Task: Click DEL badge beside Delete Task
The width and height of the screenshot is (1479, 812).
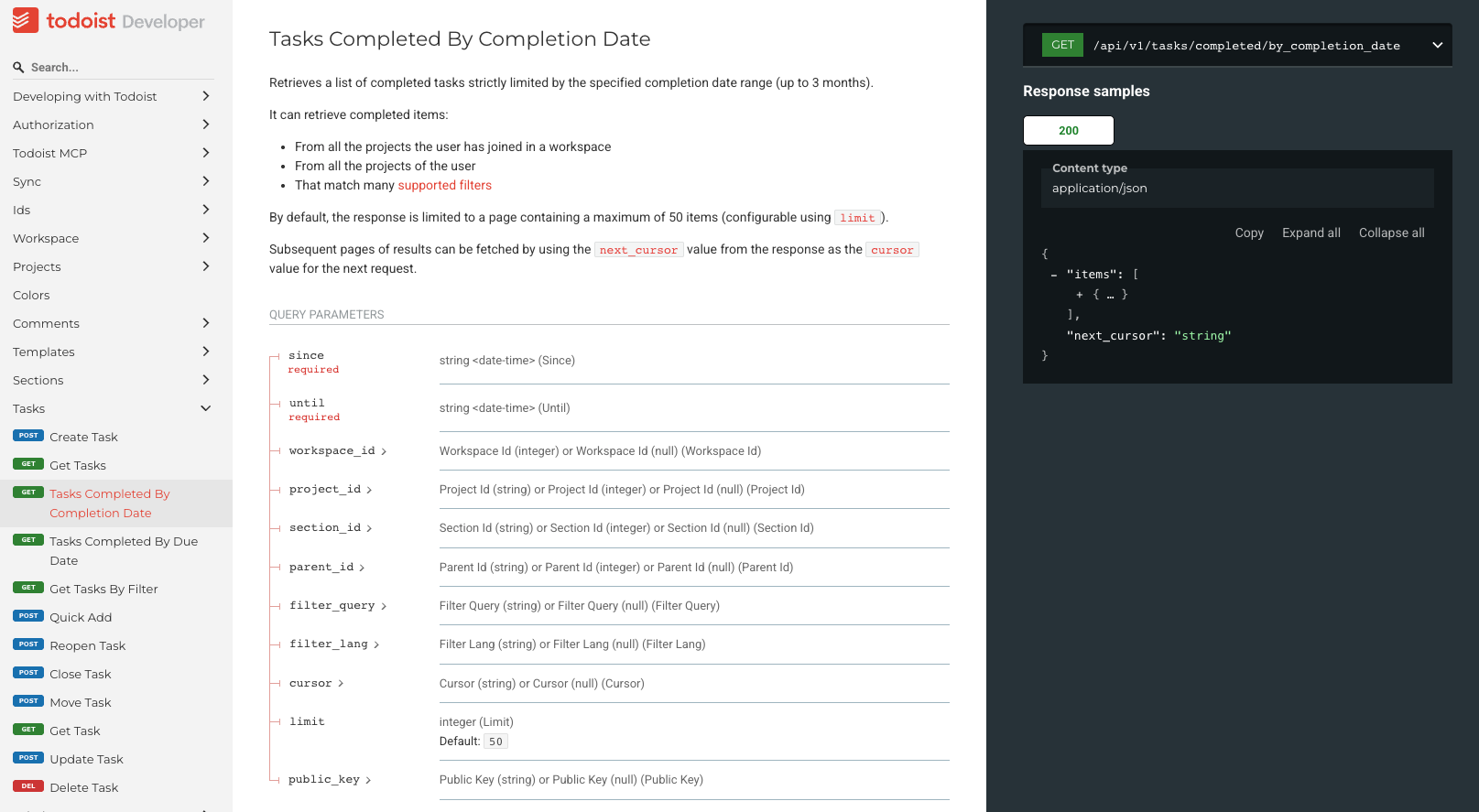Action: point(28,786)
